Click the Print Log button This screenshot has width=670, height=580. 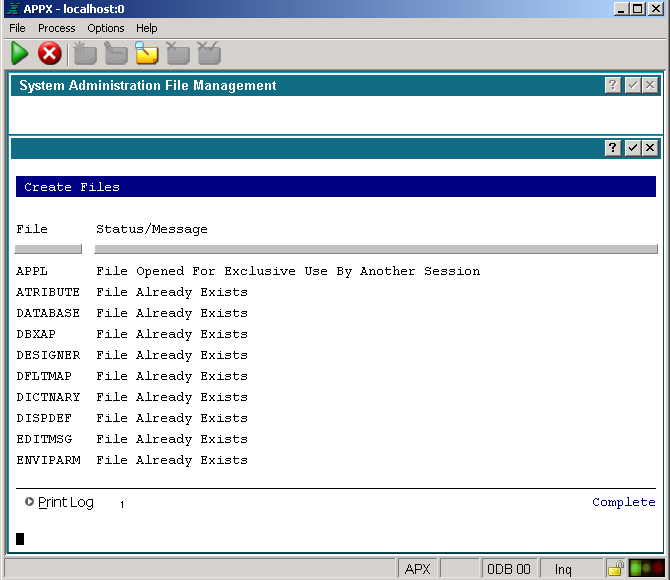[x=65, y=502]
